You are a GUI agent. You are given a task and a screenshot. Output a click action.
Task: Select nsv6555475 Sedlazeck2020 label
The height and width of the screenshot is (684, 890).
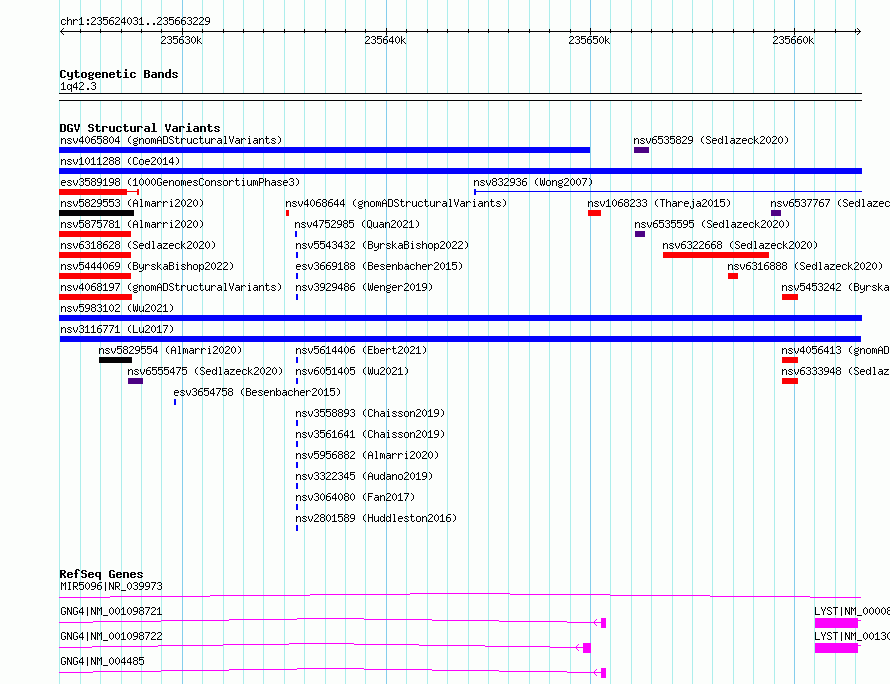(205, 371)
